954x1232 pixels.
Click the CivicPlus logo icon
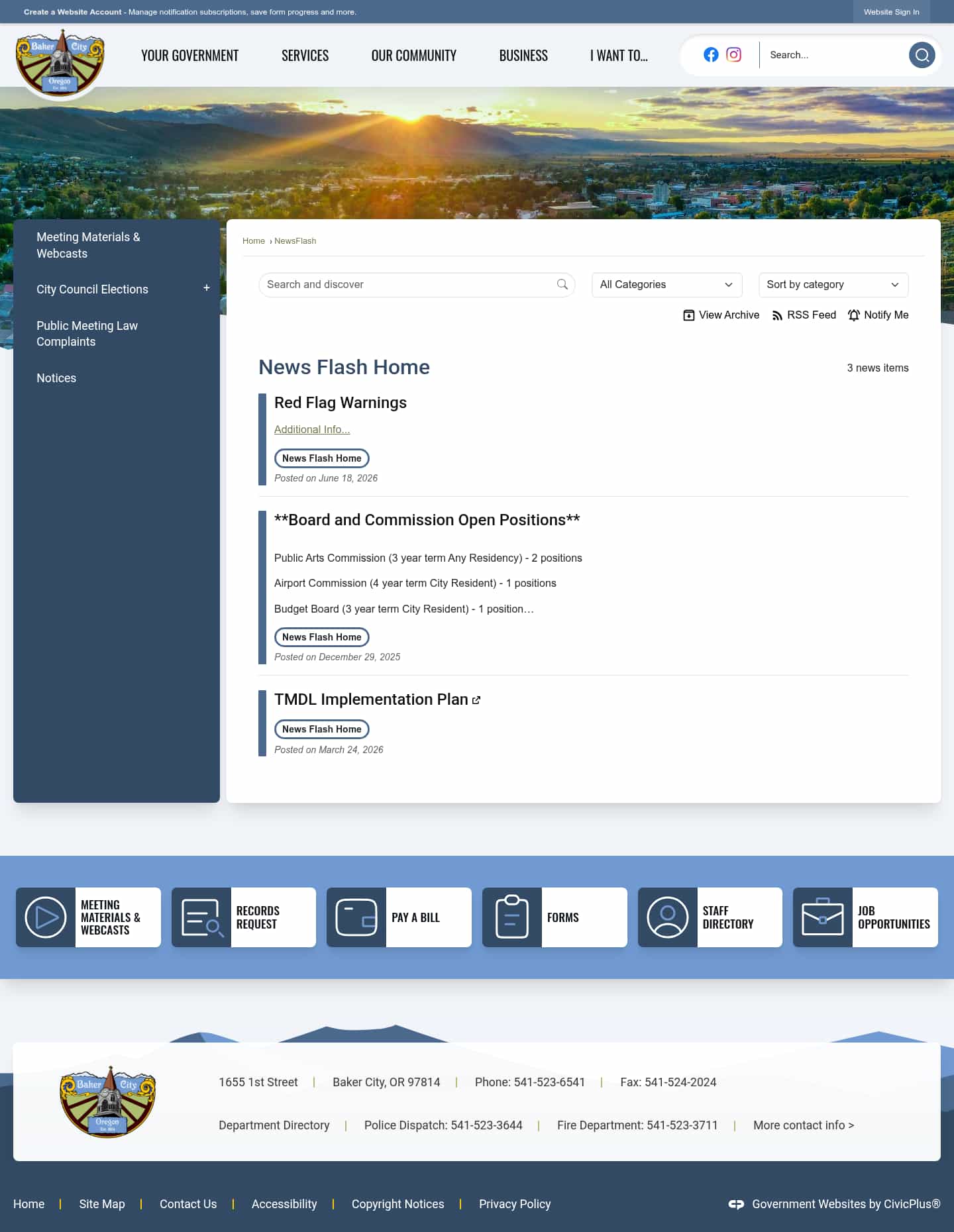coord(736,1204)
